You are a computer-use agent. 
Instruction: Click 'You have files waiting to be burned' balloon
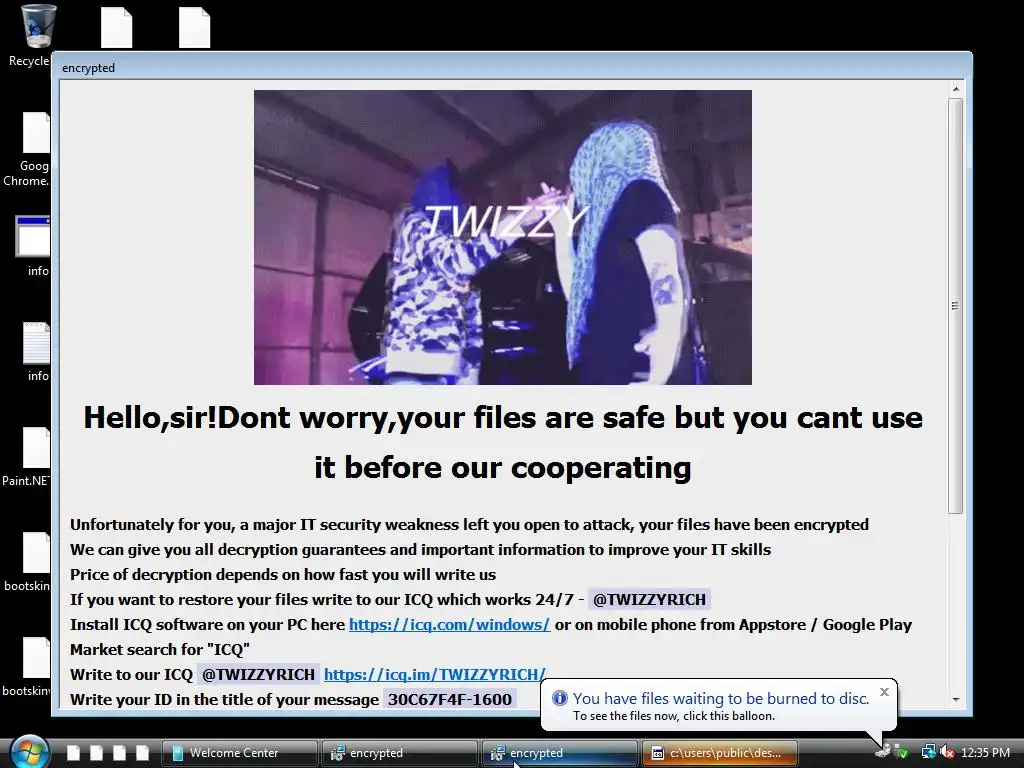pyautogui.click(x=721, y=698)
